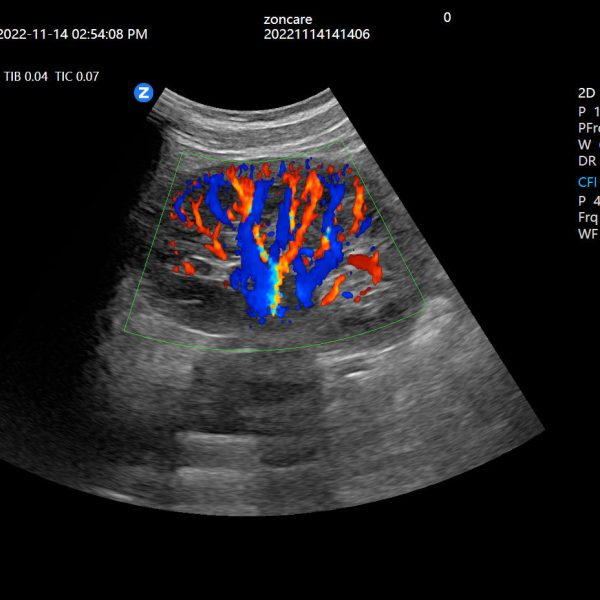Click the P parameter under 2D
600x600 pixels.
586,111
